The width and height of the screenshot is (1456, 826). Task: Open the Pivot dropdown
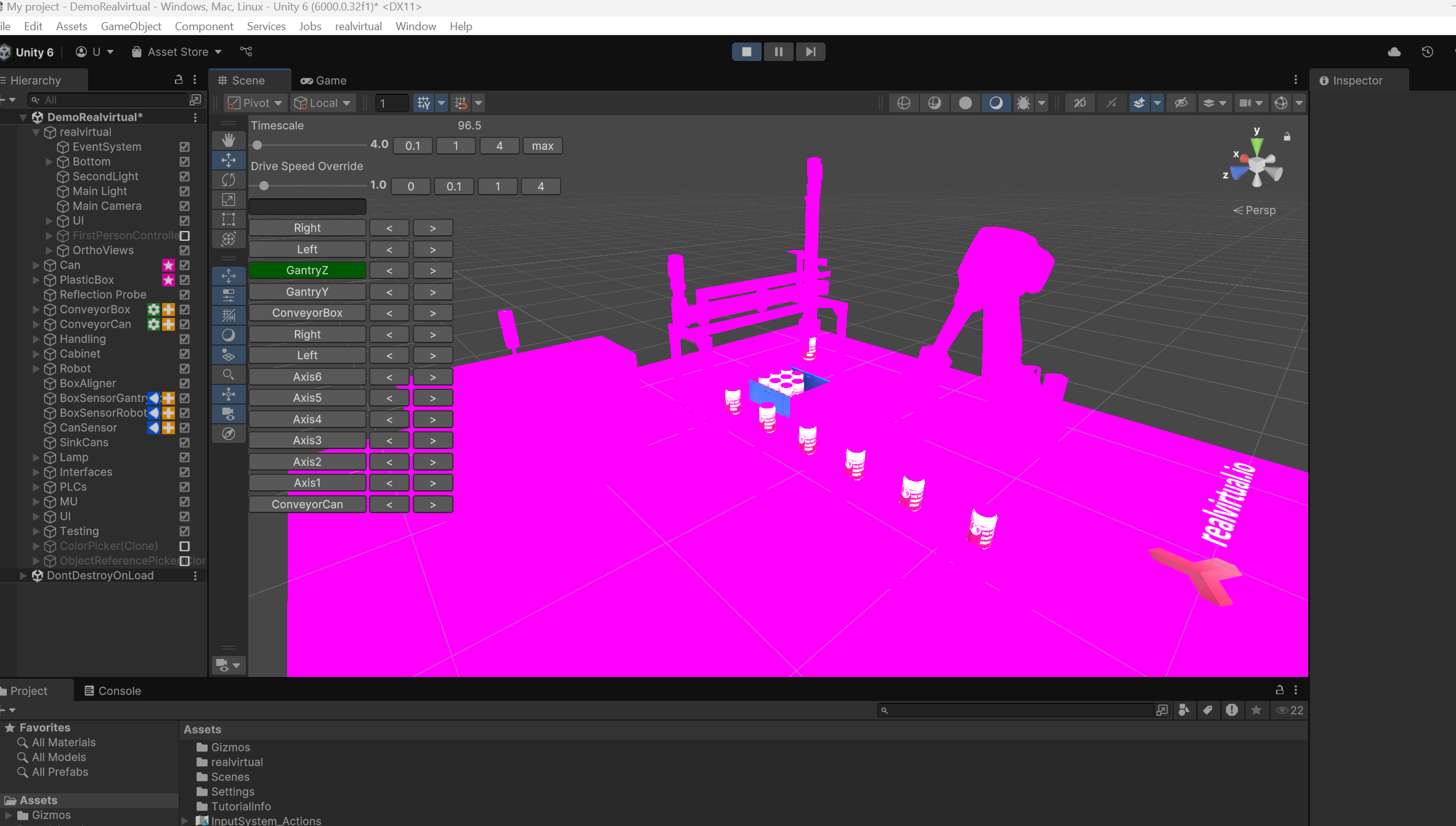[x=254, y=103]
